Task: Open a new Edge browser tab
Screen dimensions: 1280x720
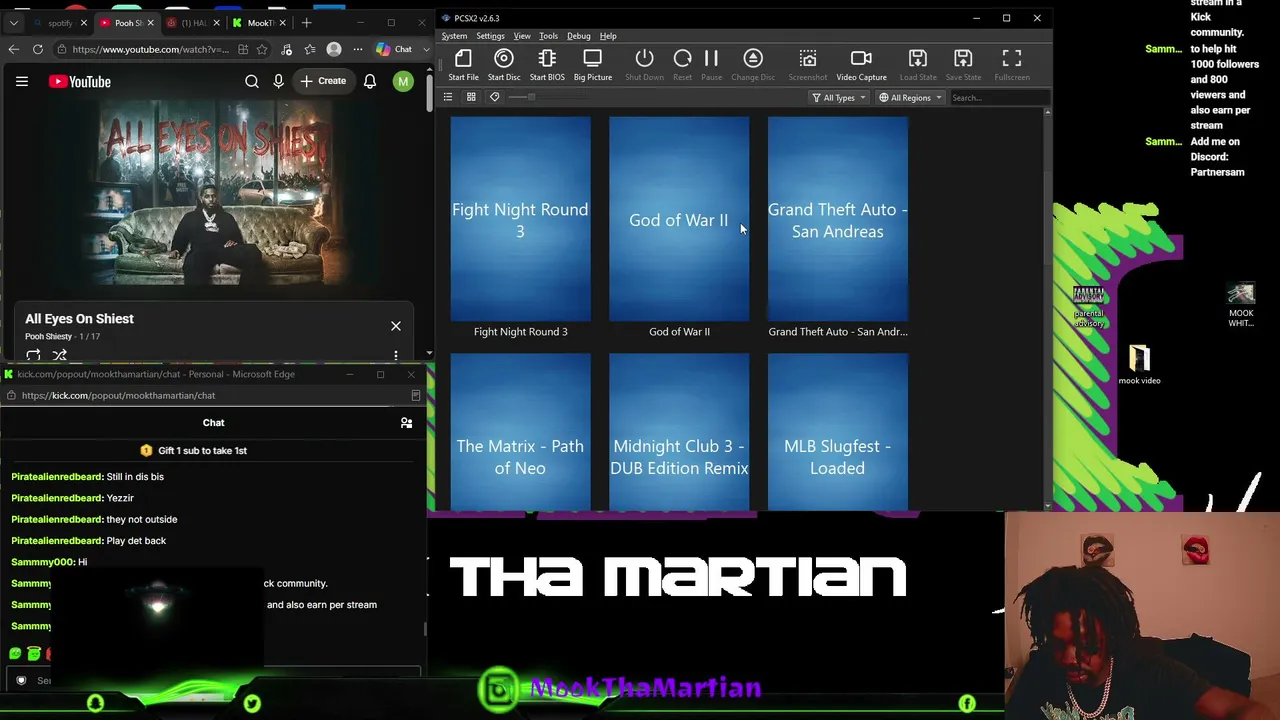Action: (x=306, y=22)
